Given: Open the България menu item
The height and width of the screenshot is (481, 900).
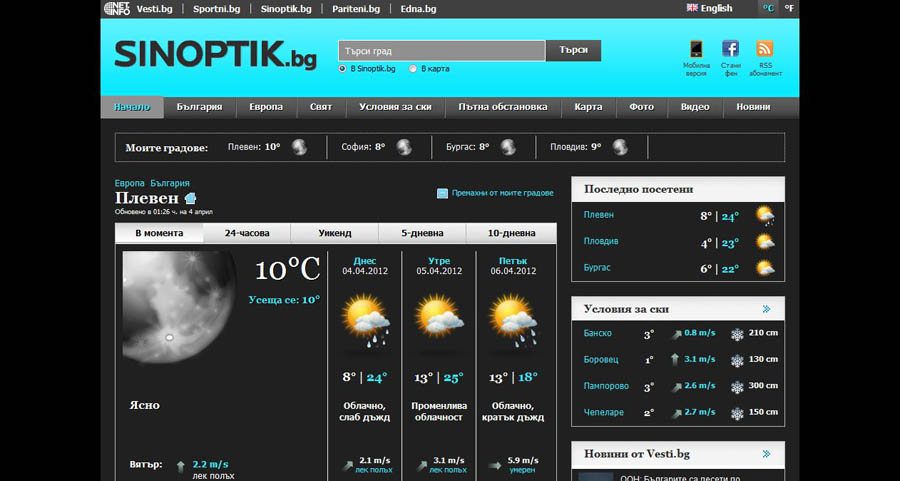Looking at the screenshot, I should coord(199,107).
